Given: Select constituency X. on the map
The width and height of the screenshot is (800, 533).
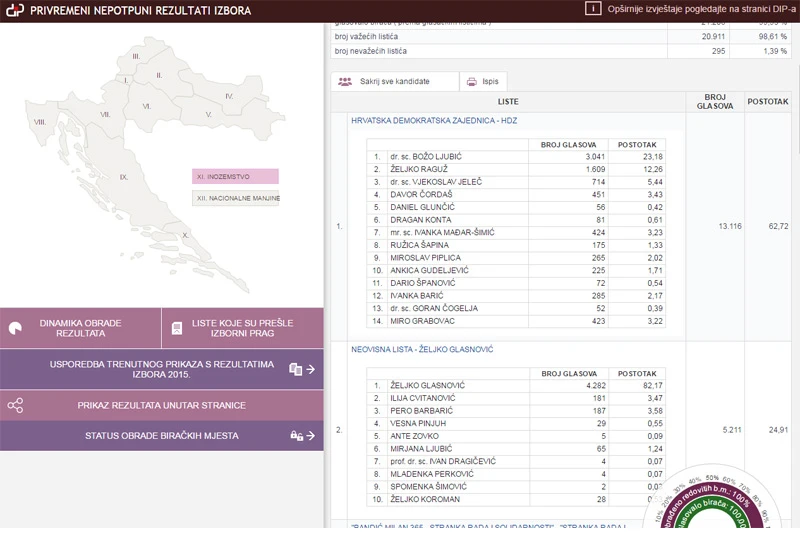Looking at the screenshot, I should coord(185,235).
